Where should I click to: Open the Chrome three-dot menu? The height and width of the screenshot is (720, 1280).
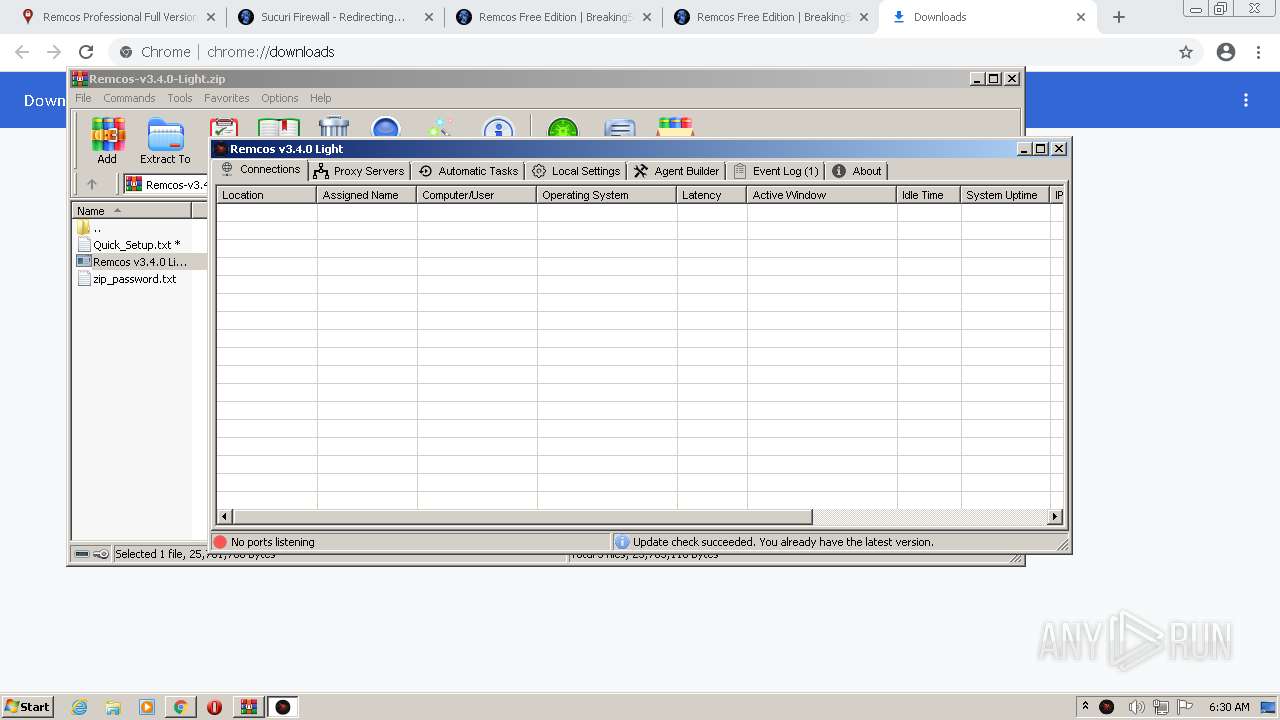tap(1259, 52)
